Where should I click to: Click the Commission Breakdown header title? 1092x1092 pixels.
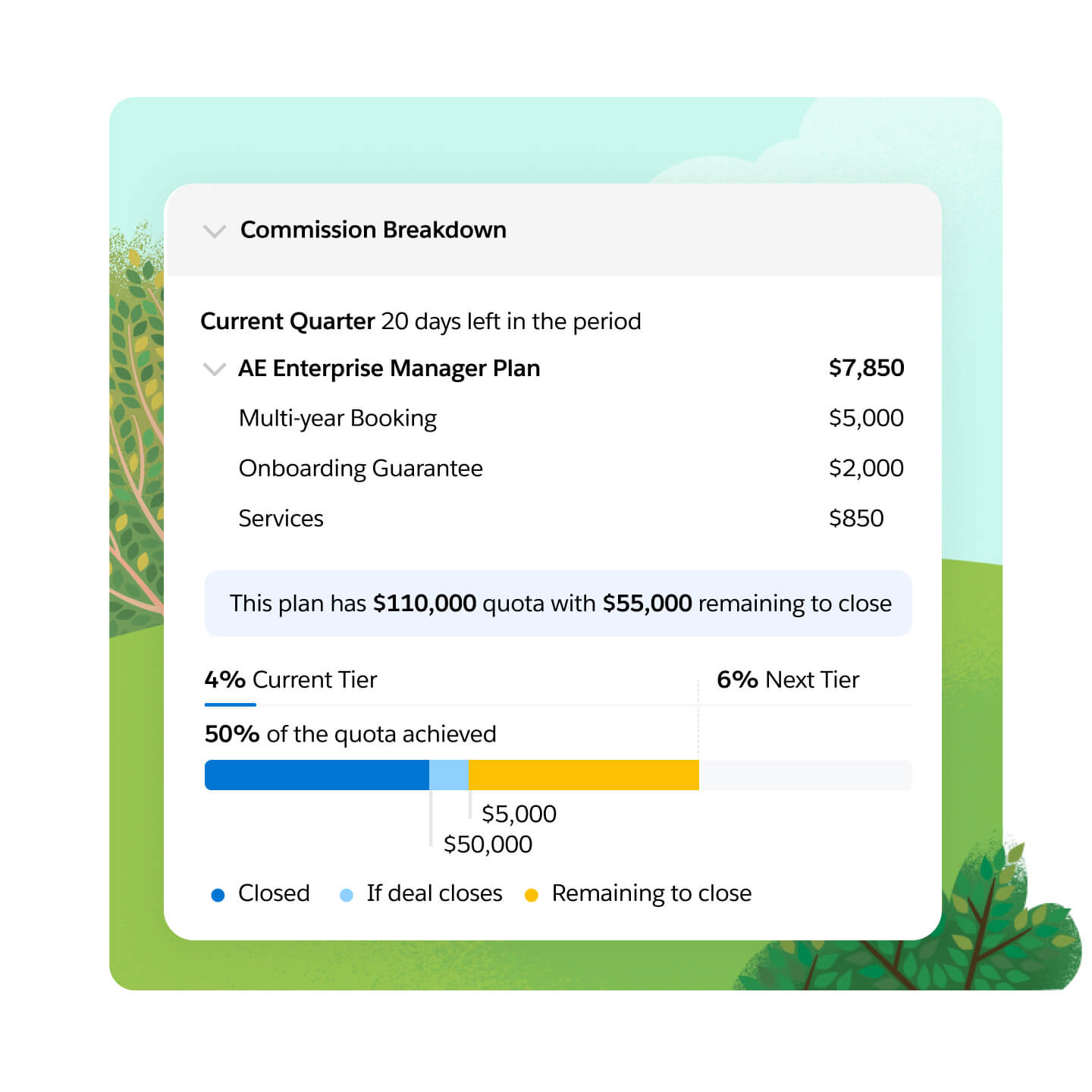point(373,230)
